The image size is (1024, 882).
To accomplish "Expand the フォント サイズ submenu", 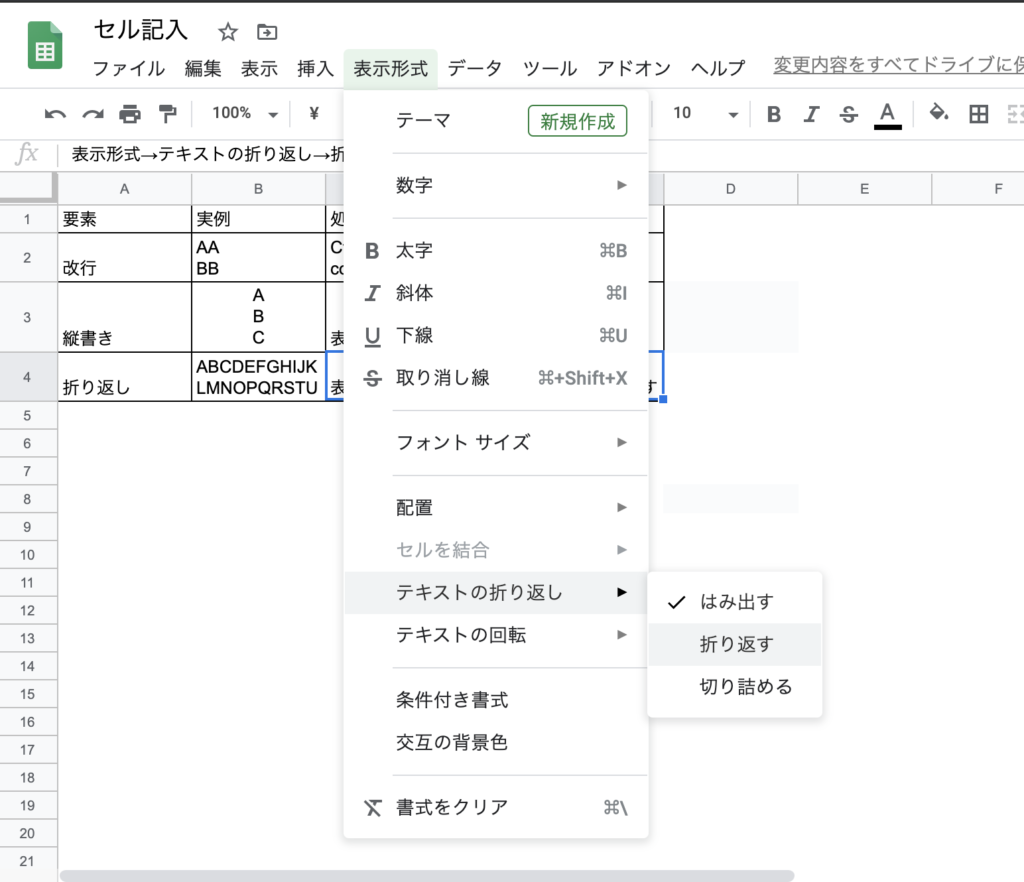I will 496,443.
